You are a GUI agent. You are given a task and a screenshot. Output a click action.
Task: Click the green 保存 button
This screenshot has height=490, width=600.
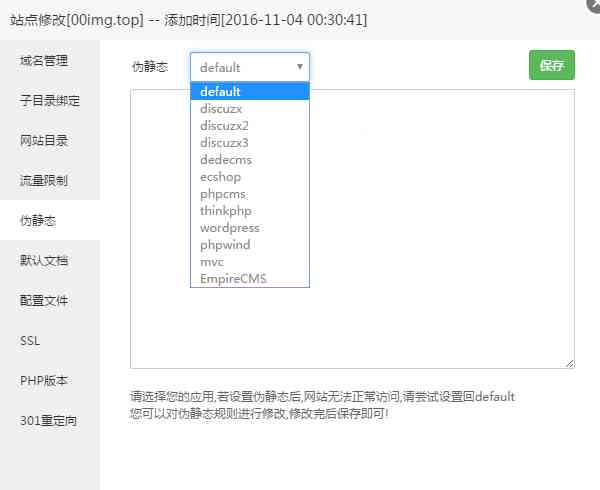[551, 65]
